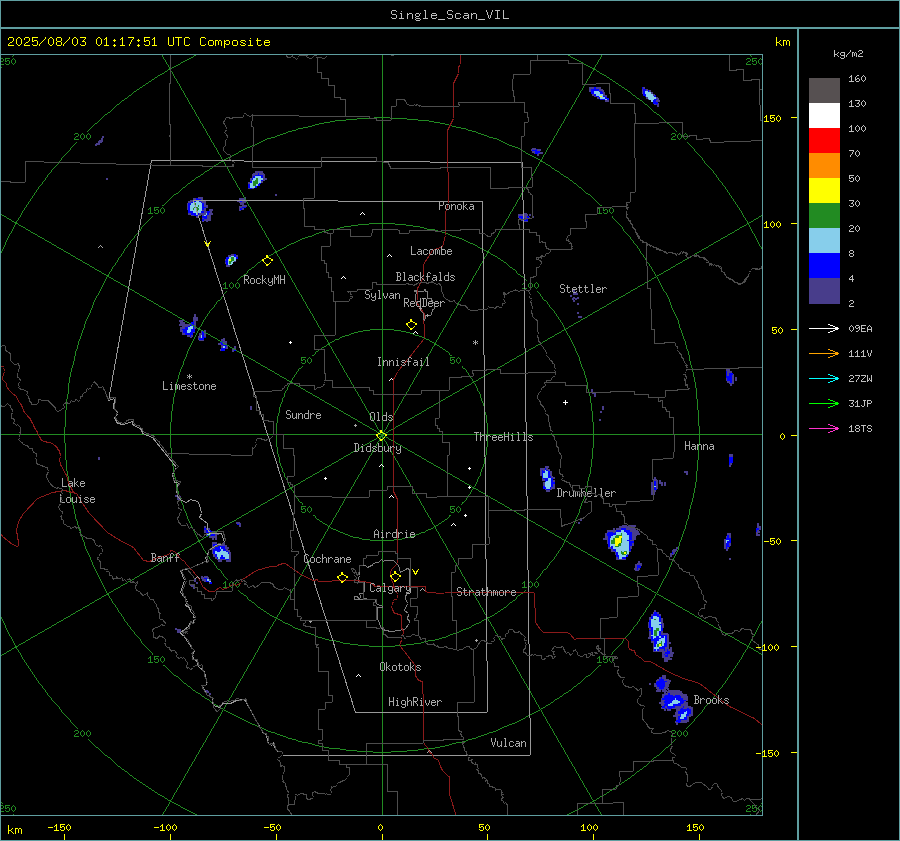
Task: Click the 18TS legend text
Action: 860,429
